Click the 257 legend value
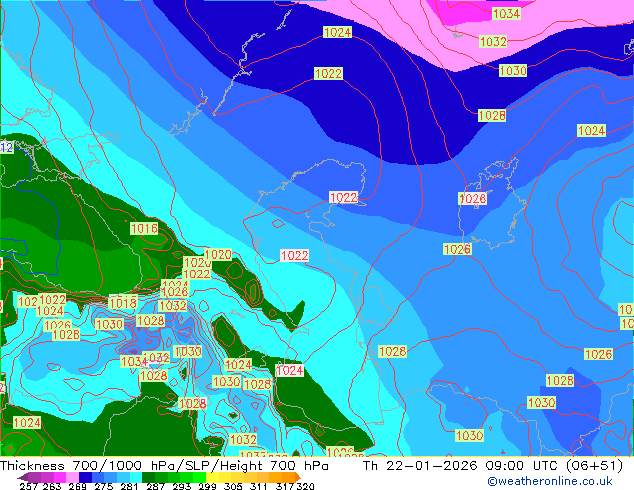634x490 pixels. click(x=28, y=486)
